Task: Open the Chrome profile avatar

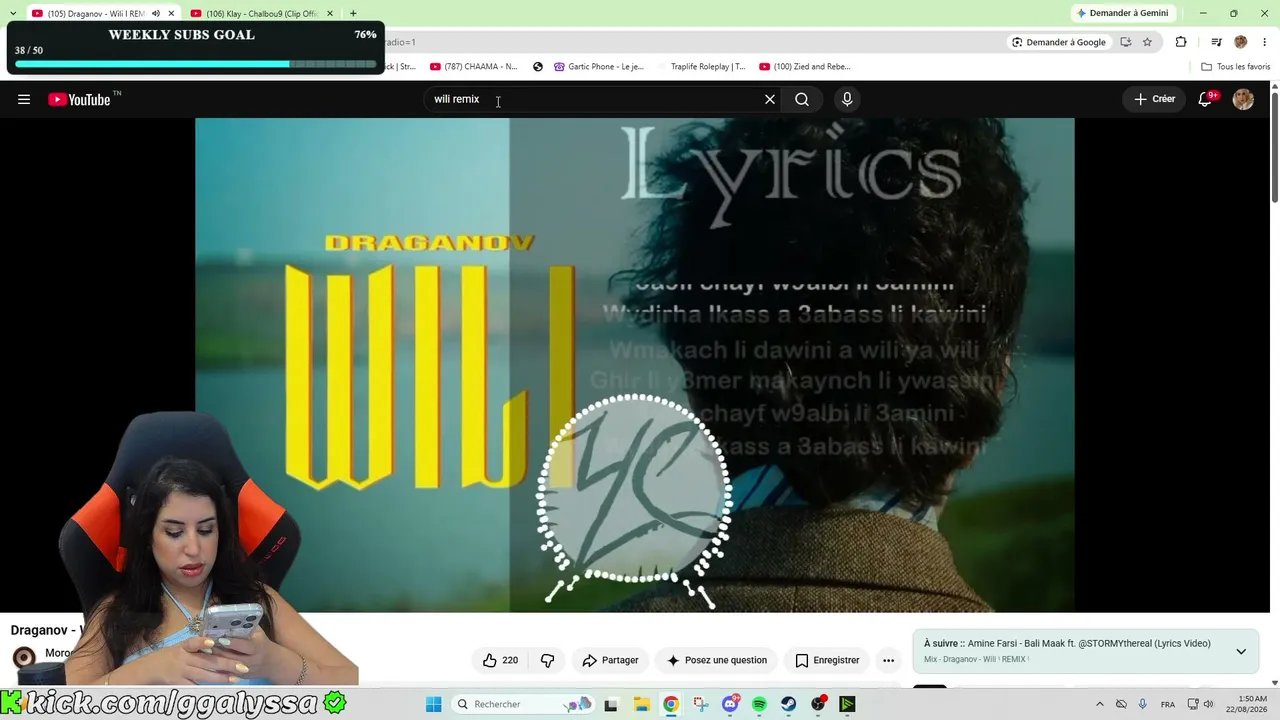Action: [x=1241, y=42]
